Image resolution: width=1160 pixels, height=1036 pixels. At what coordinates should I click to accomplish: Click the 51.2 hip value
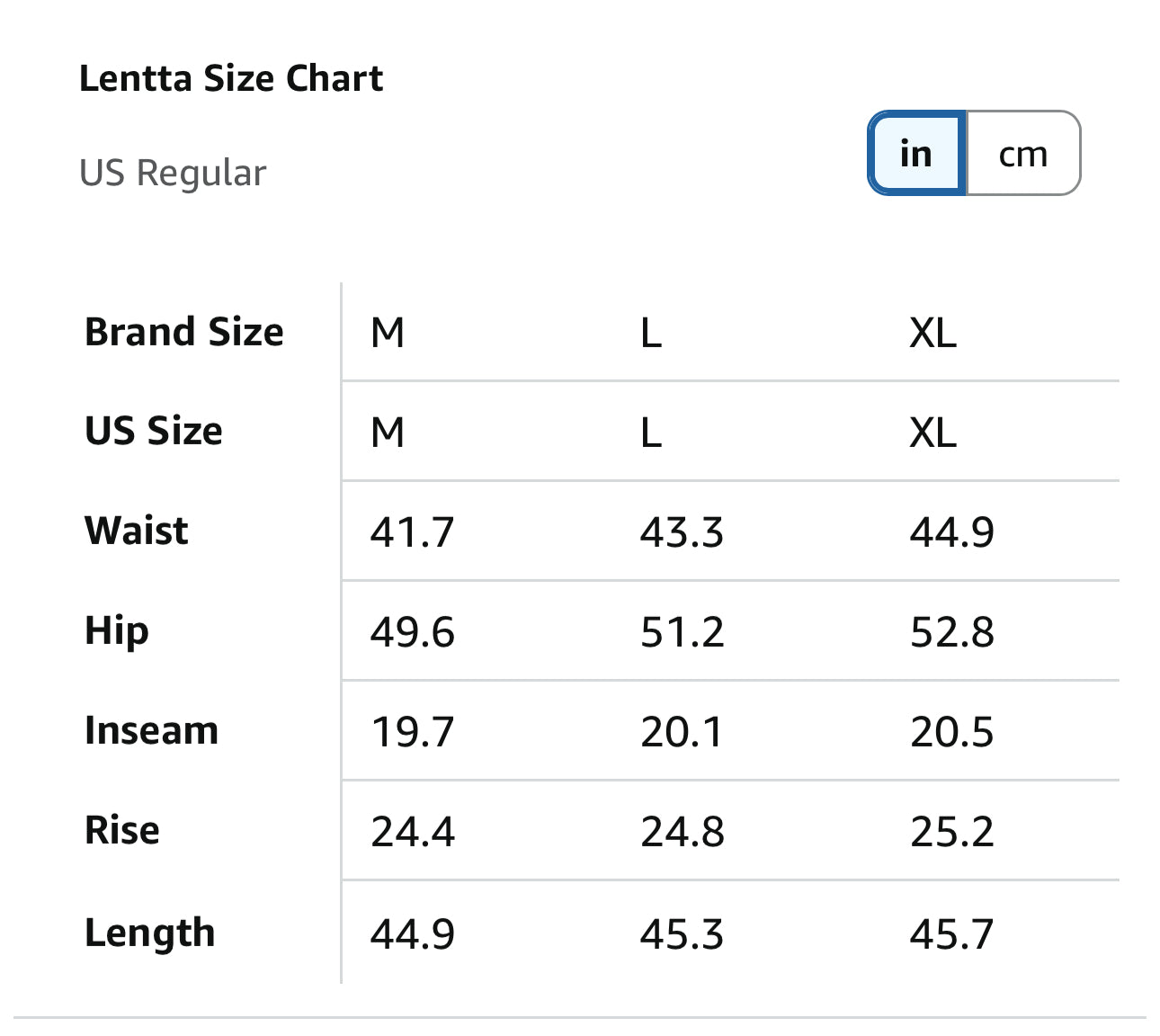coord(682,632)
